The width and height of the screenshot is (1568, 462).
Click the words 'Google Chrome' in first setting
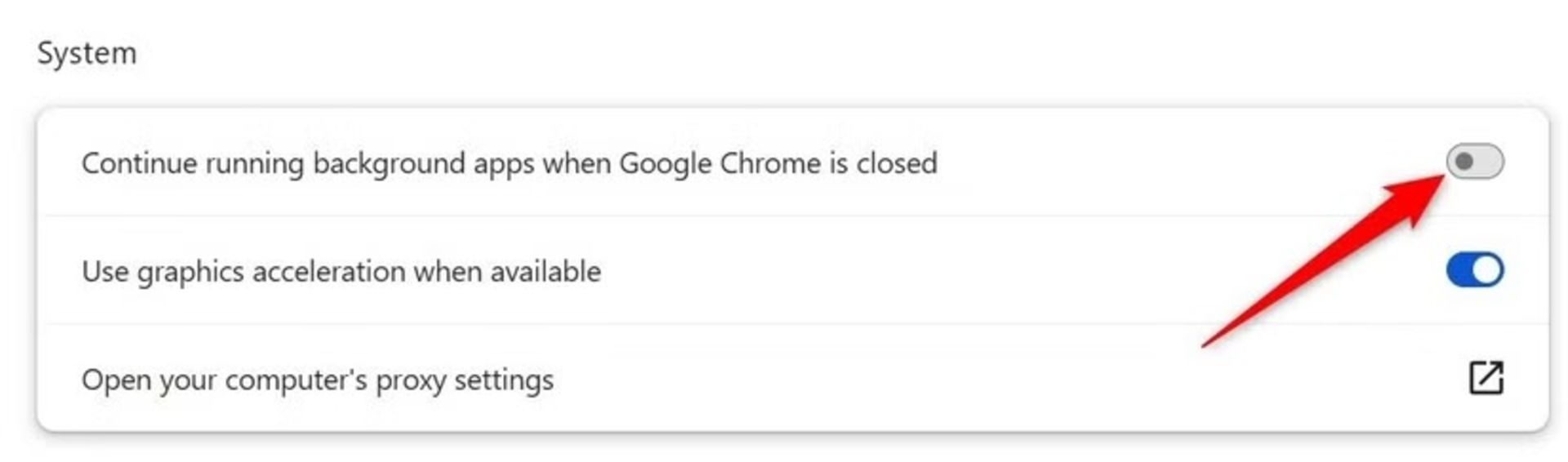[x=719, y=163]
